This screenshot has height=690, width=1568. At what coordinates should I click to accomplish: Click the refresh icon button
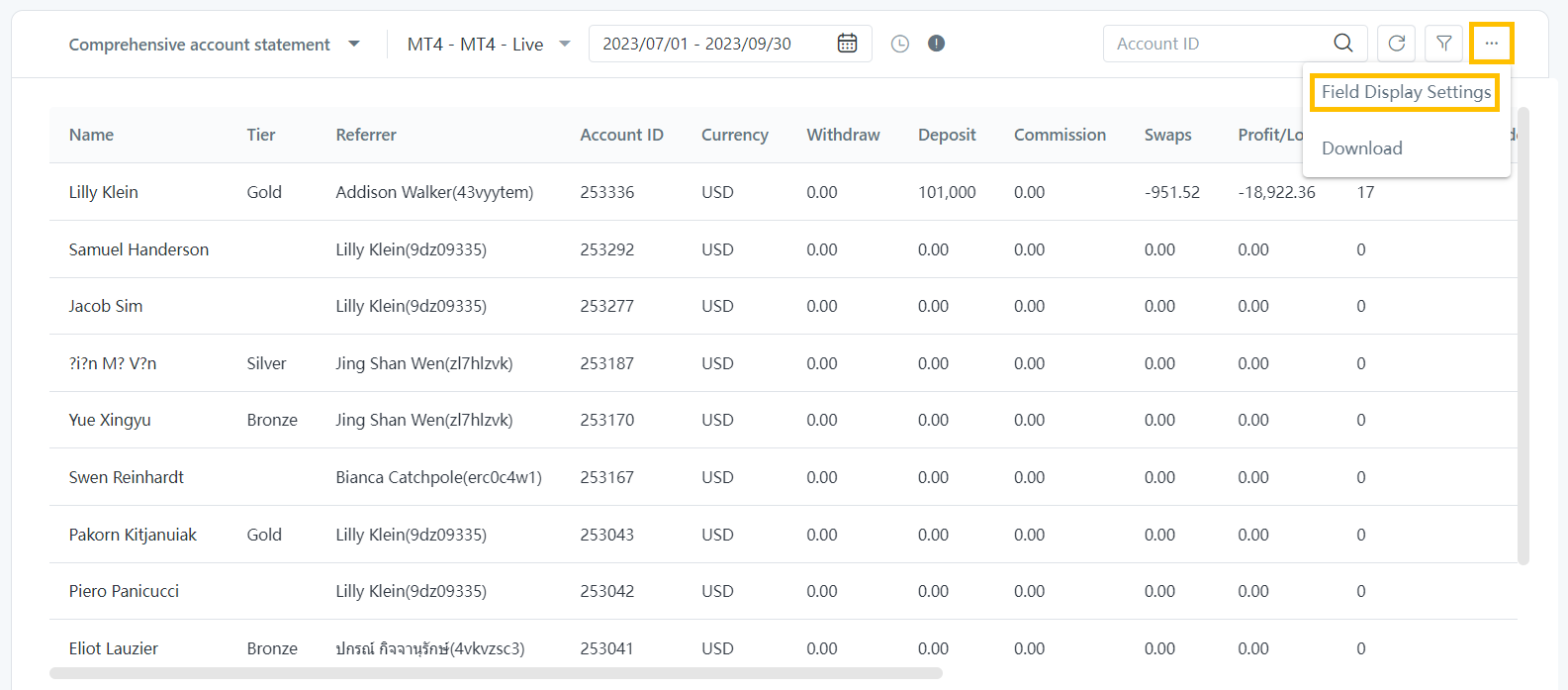point(1396,44)
